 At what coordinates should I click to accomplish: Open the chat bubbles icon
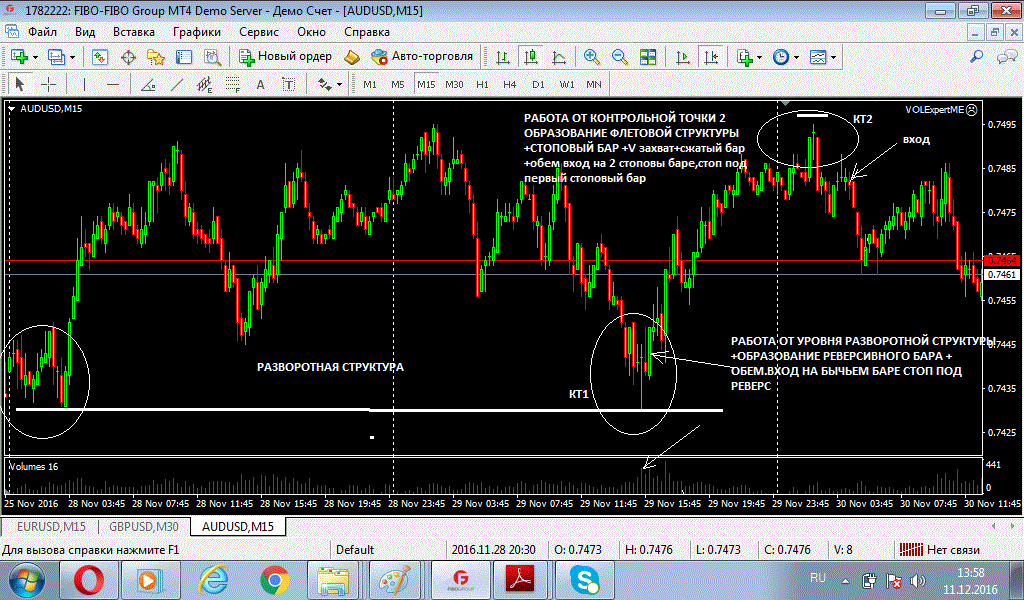[1006, 57]
